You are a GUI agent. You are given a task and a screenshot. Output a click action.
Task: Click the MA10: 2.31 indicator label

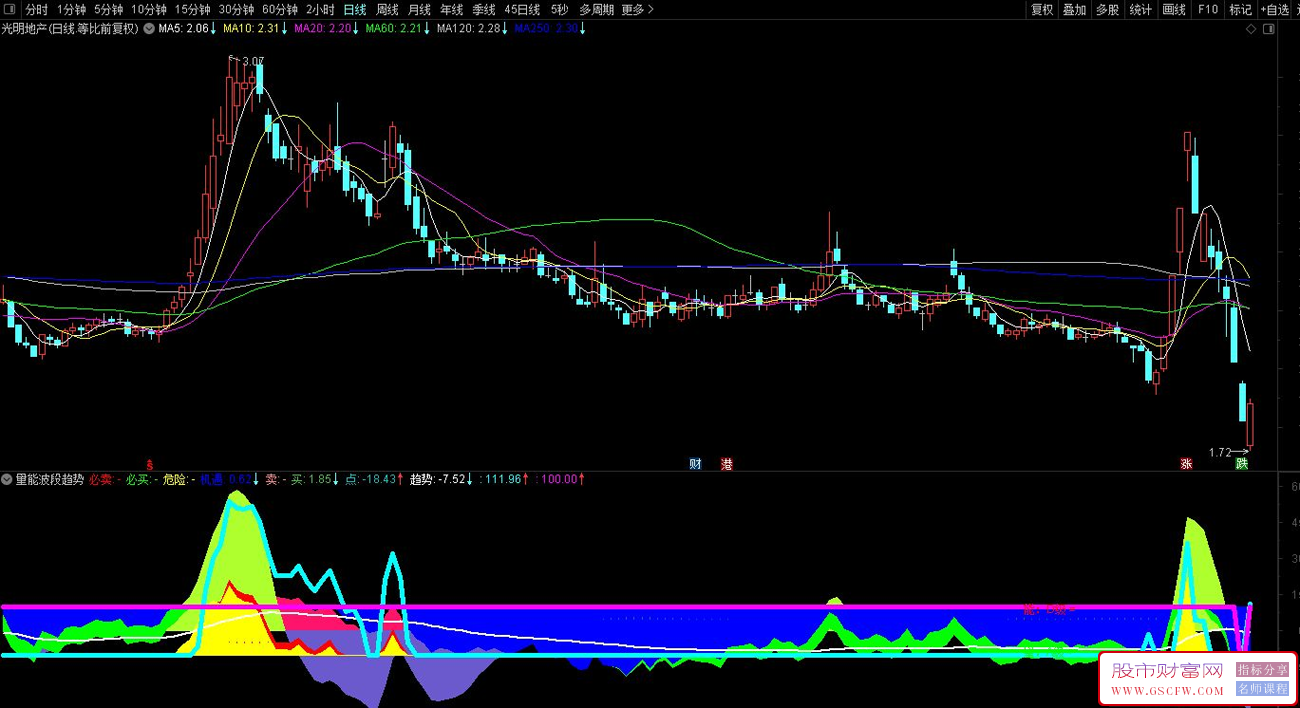[x=250, y=29]
